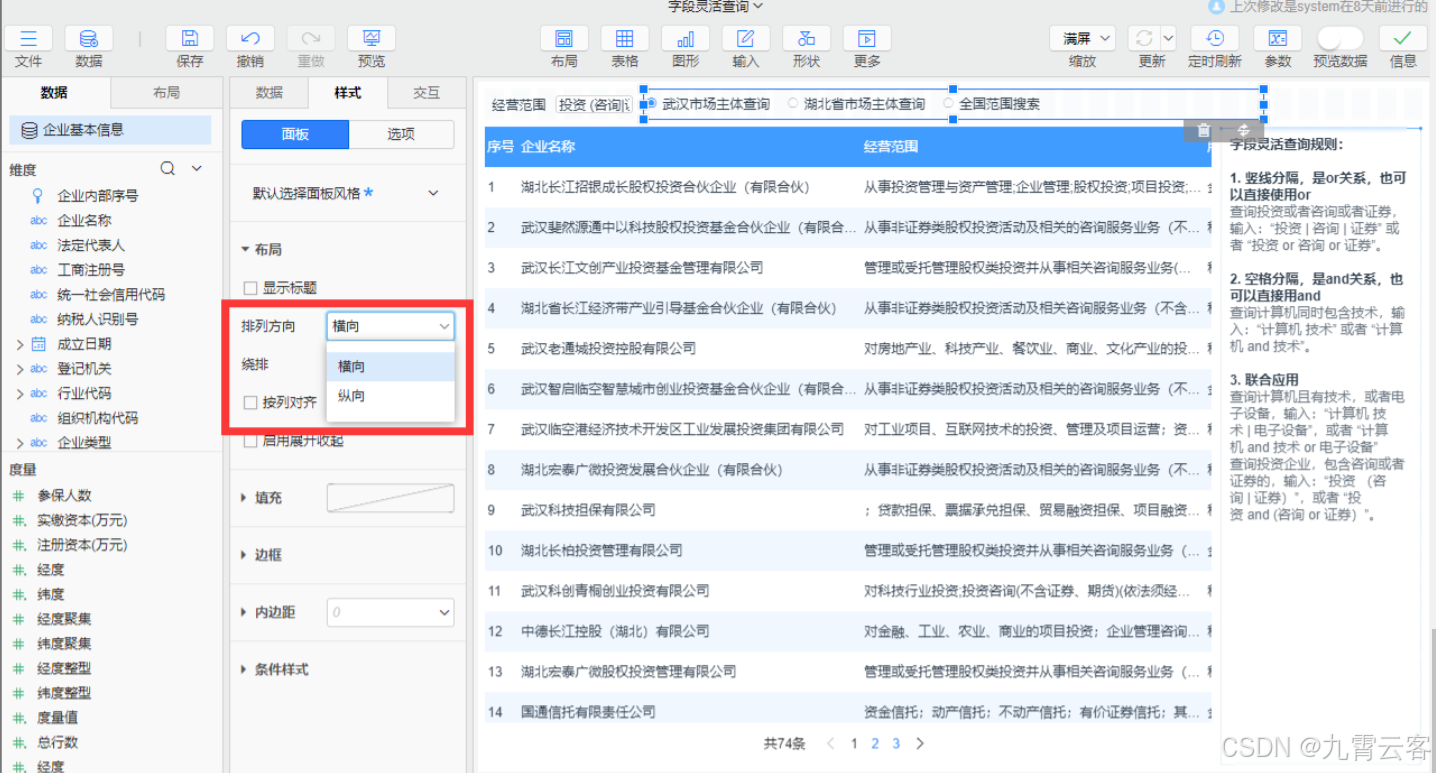Toggle the 预览数据 switch
Image resolution: width=1436 pixels, height=773 pixels.
[1340, 38]
